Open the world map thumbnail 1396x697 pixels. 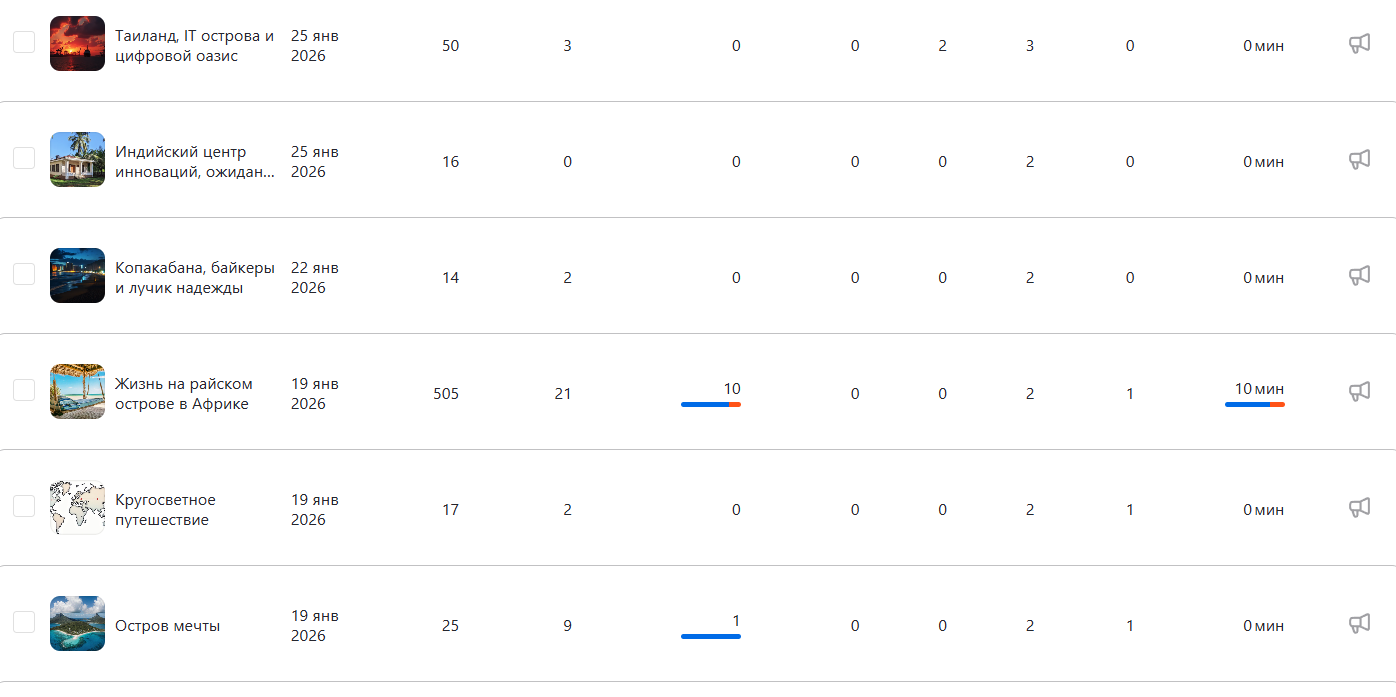coord(77,508)
